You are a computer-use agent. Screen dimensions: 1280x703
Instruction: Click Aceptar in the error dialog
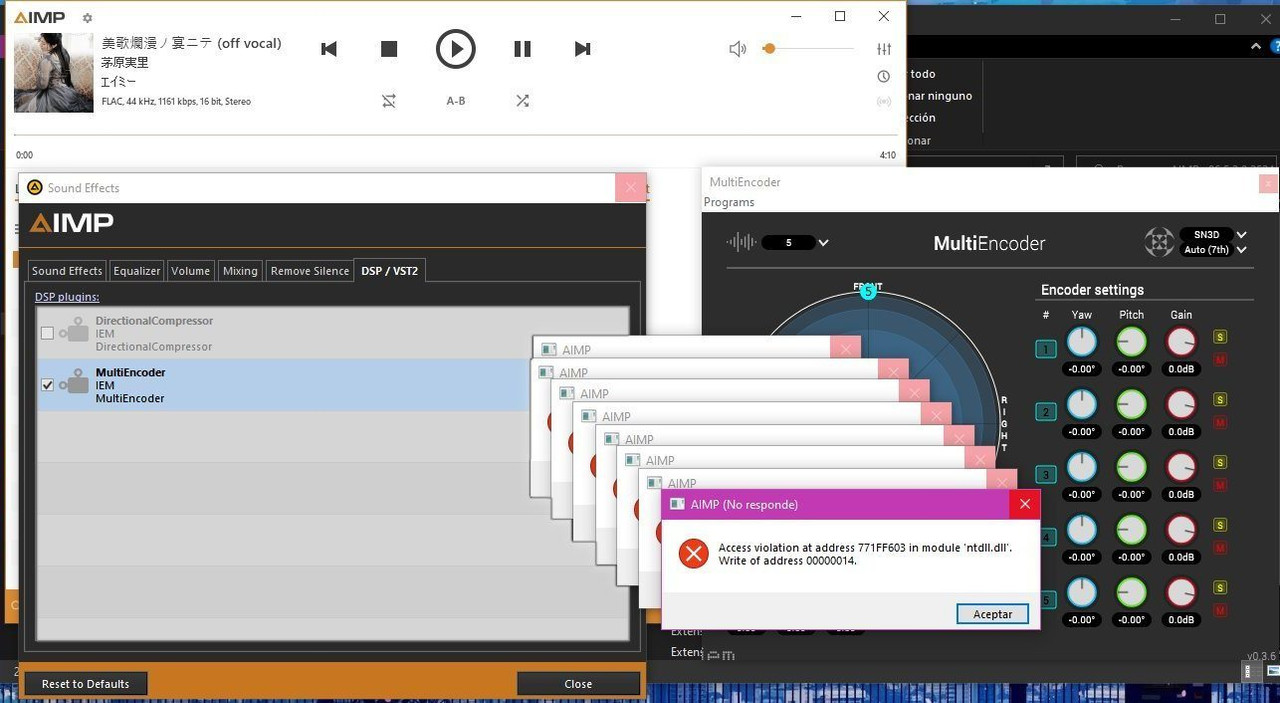pos(992,614)
